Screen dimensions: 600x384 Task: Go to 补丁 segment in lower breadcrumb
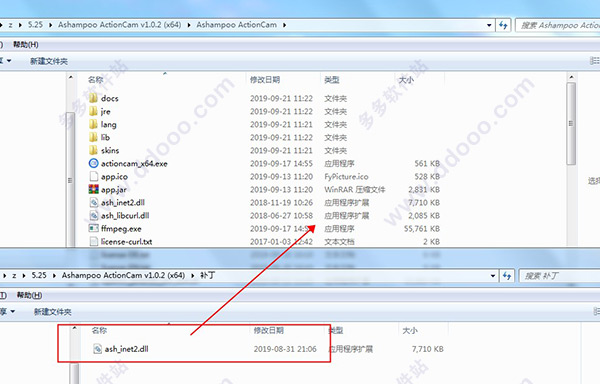point(207,275)
